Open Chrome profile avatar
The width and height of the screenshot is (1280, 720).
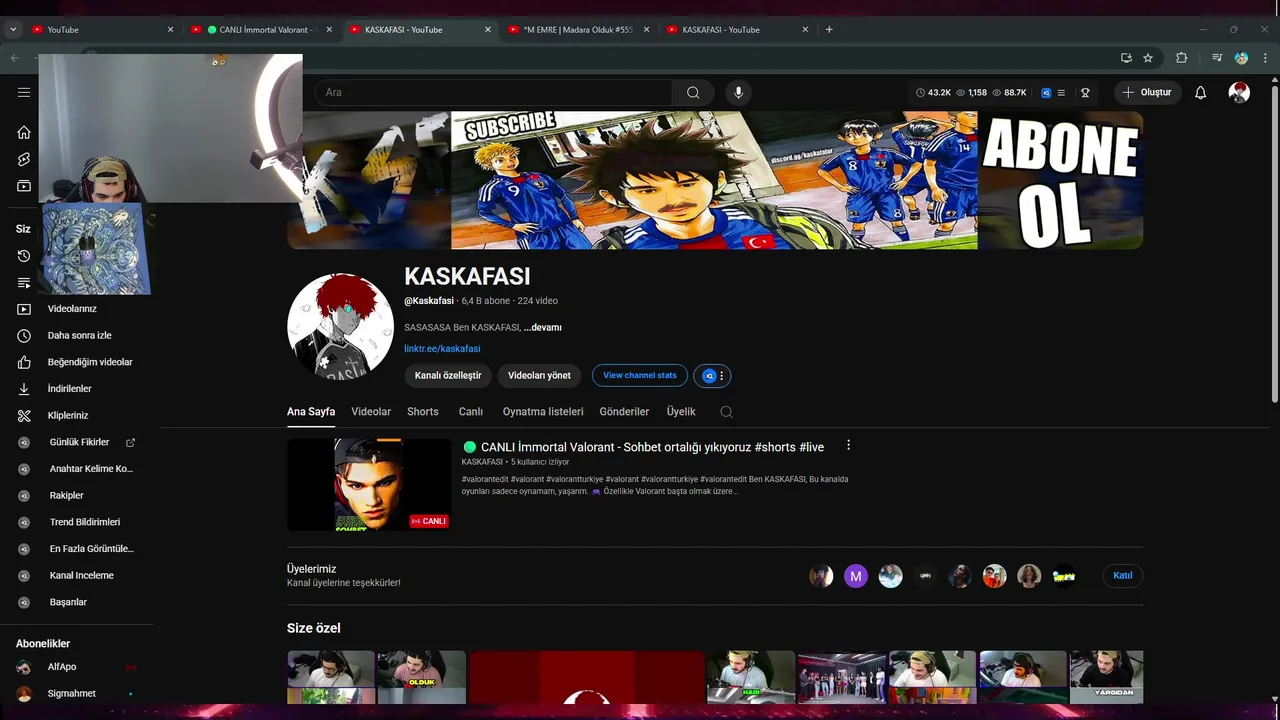tap(1241, 58)
